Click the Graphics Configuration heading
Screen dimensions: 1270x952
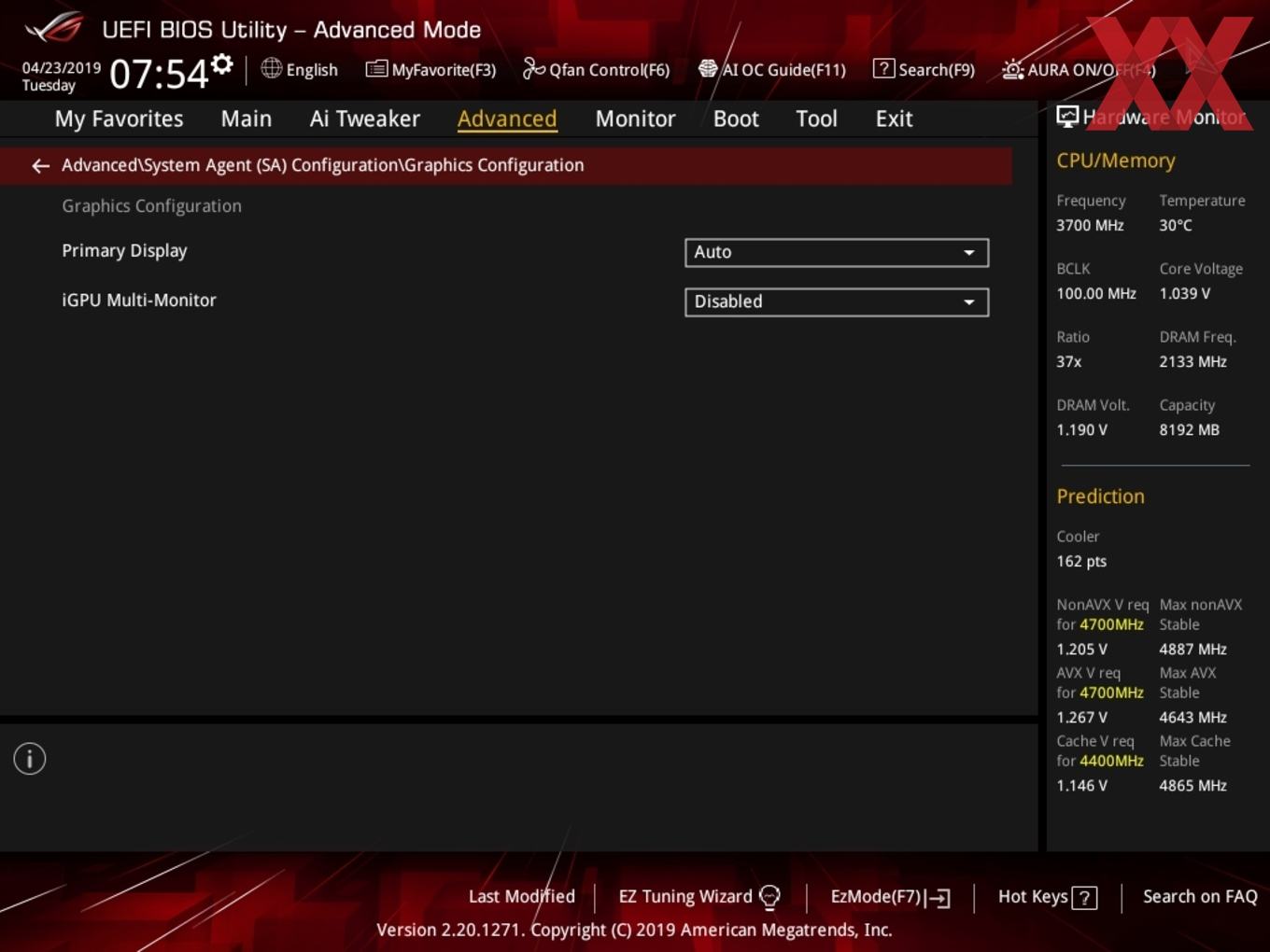[x=151, y=206]
